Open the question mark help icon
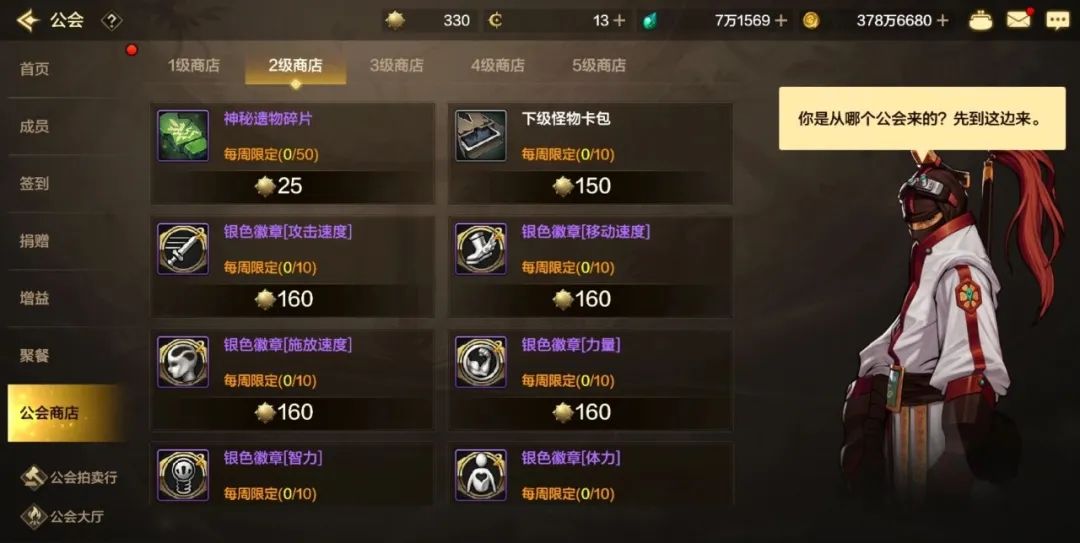Viewport: 1080px width, 543px height. pyautogui.click(x=112, y=21)
